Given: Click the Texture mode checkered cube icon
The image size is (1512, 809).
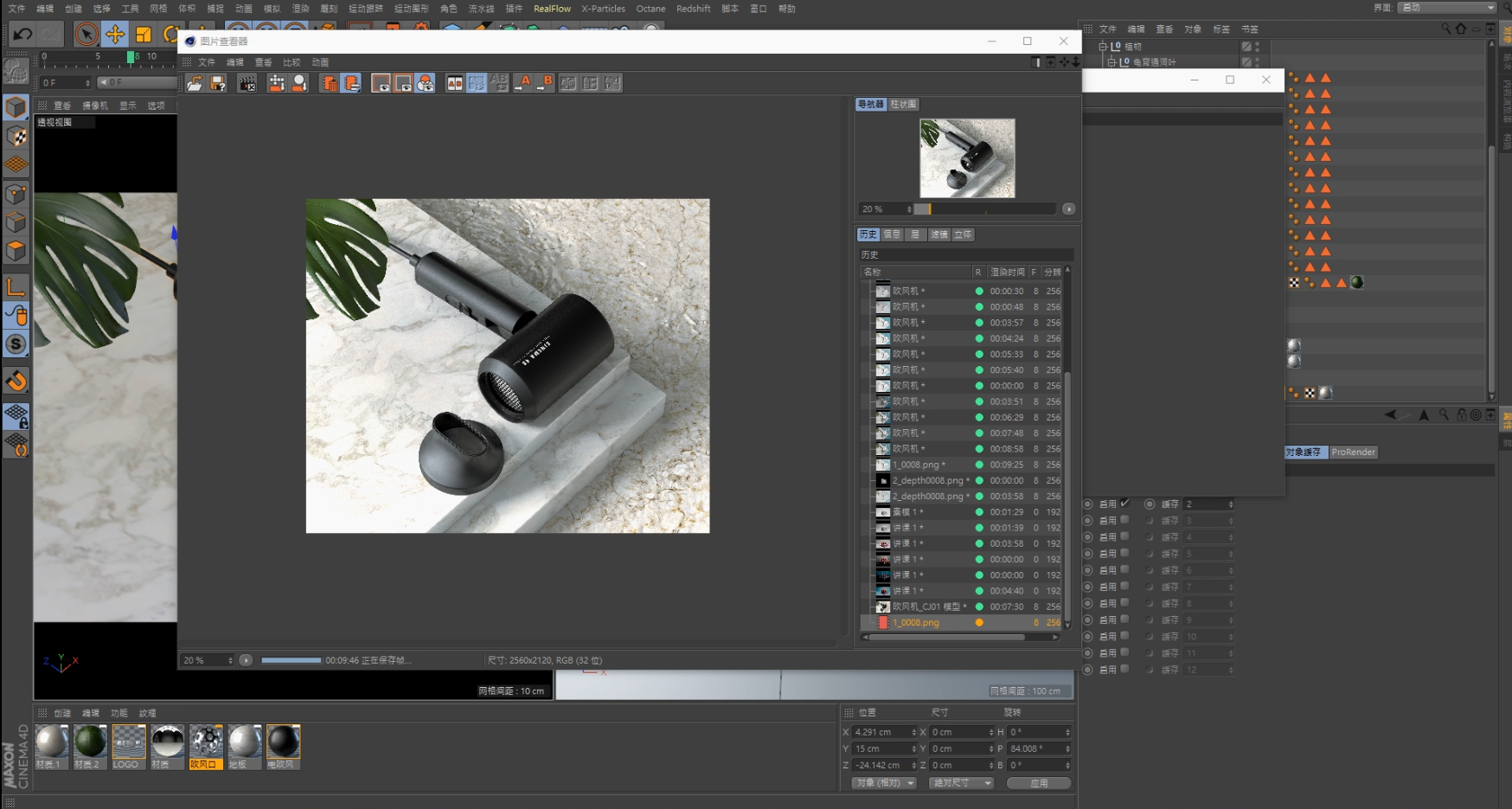Looking at the screenshot, I should pyautogui.click(x=16, y=136).
